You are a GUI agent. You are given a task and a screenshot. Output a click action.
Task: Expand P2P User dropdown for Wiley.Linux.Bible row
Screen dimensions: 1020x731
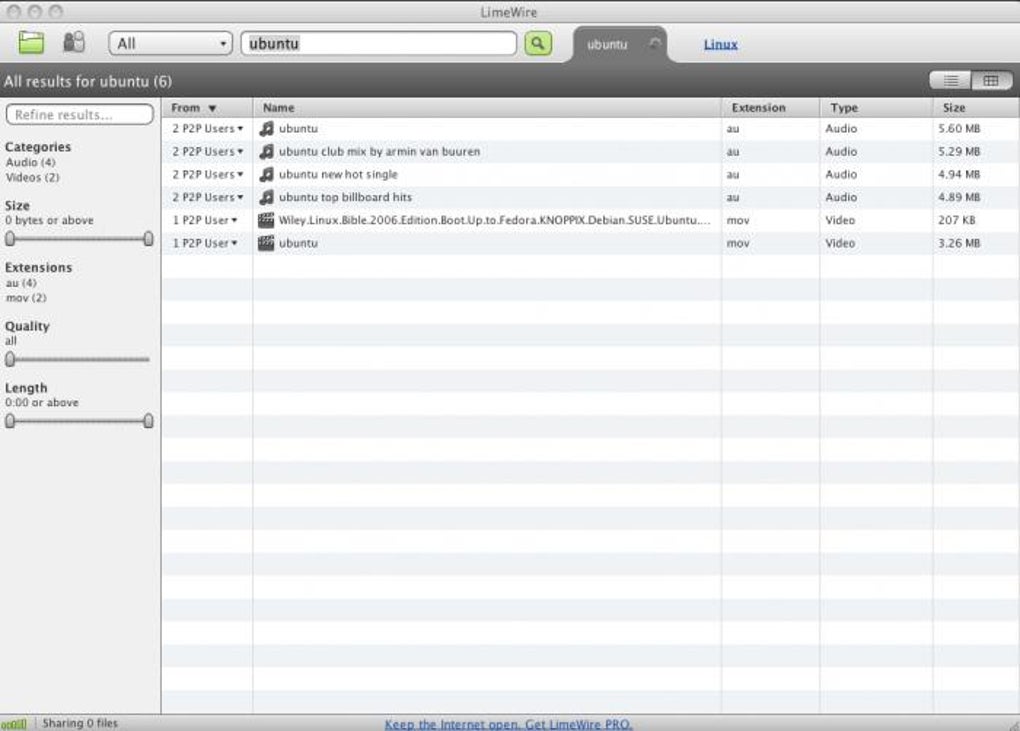[x=234, y=220]
